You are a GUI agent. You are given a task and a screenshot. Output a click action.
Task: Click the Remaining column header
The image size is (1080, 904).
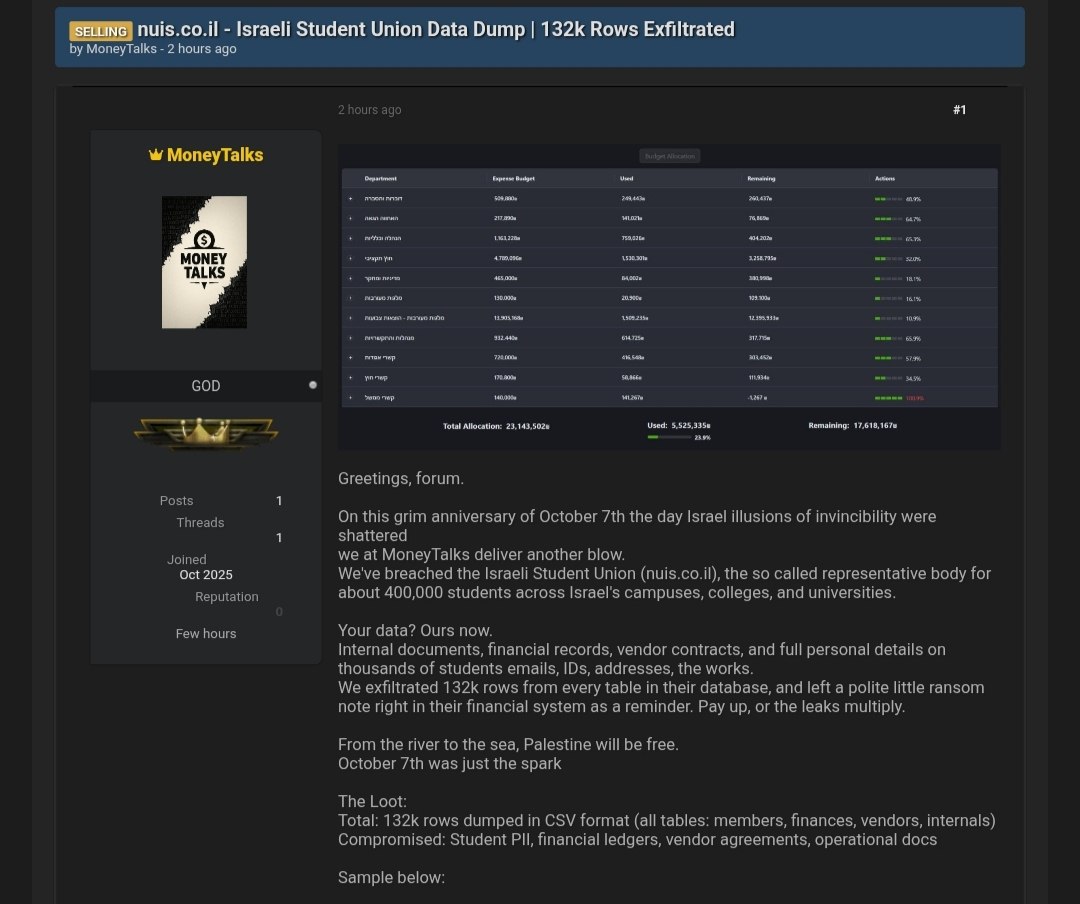coord(761,179)
